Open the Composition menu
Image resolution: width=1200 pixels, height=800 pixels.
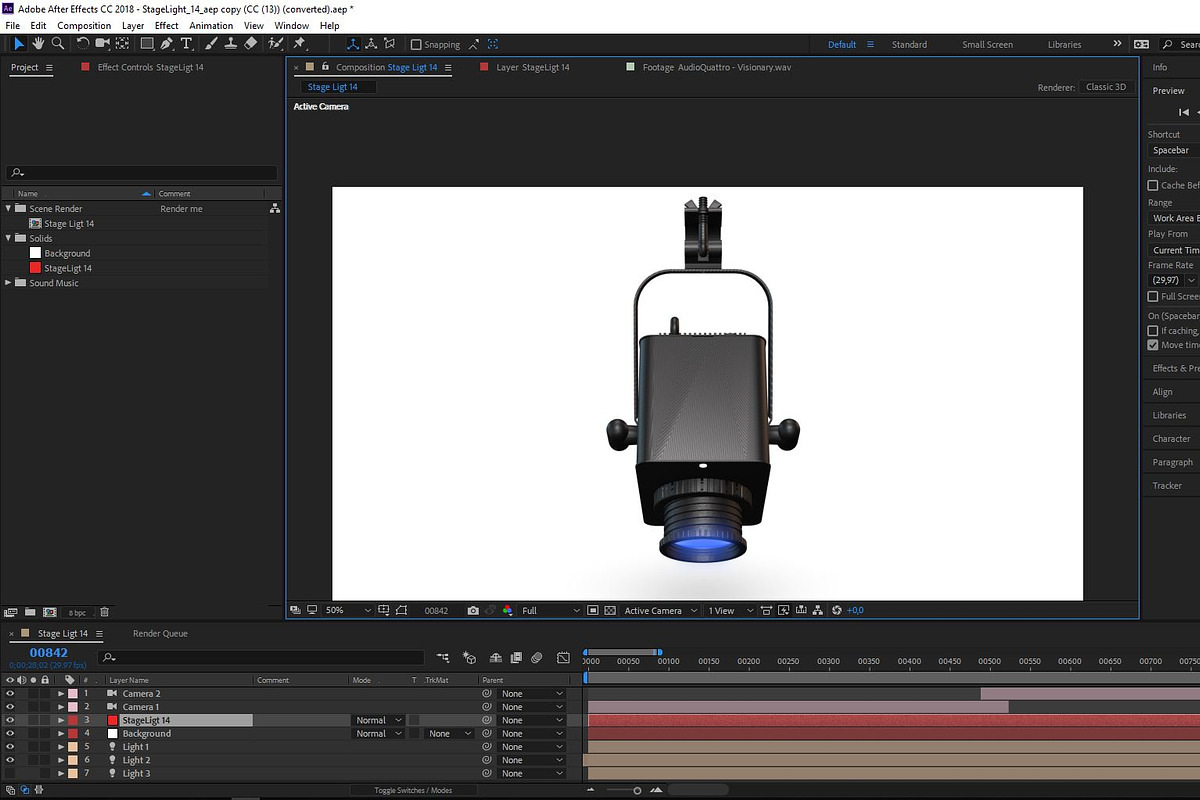pos(84,25)
